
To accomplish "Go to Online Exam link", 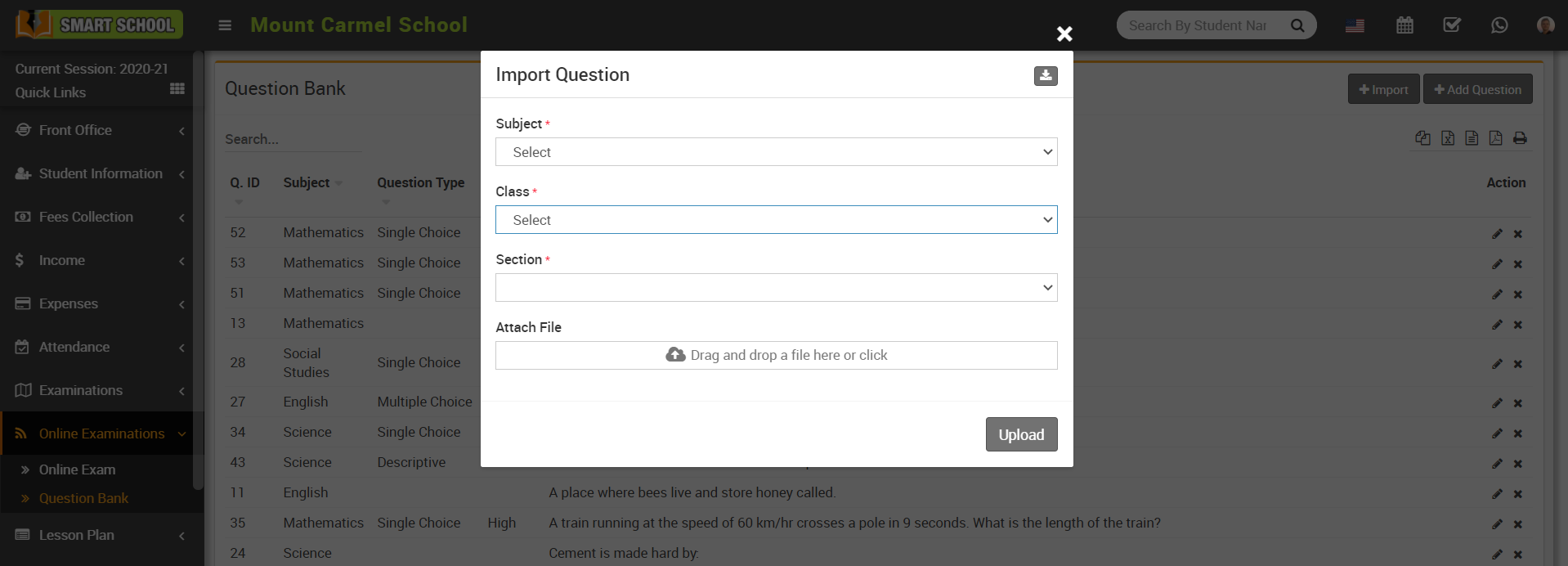I will click(x=77, y=469).
